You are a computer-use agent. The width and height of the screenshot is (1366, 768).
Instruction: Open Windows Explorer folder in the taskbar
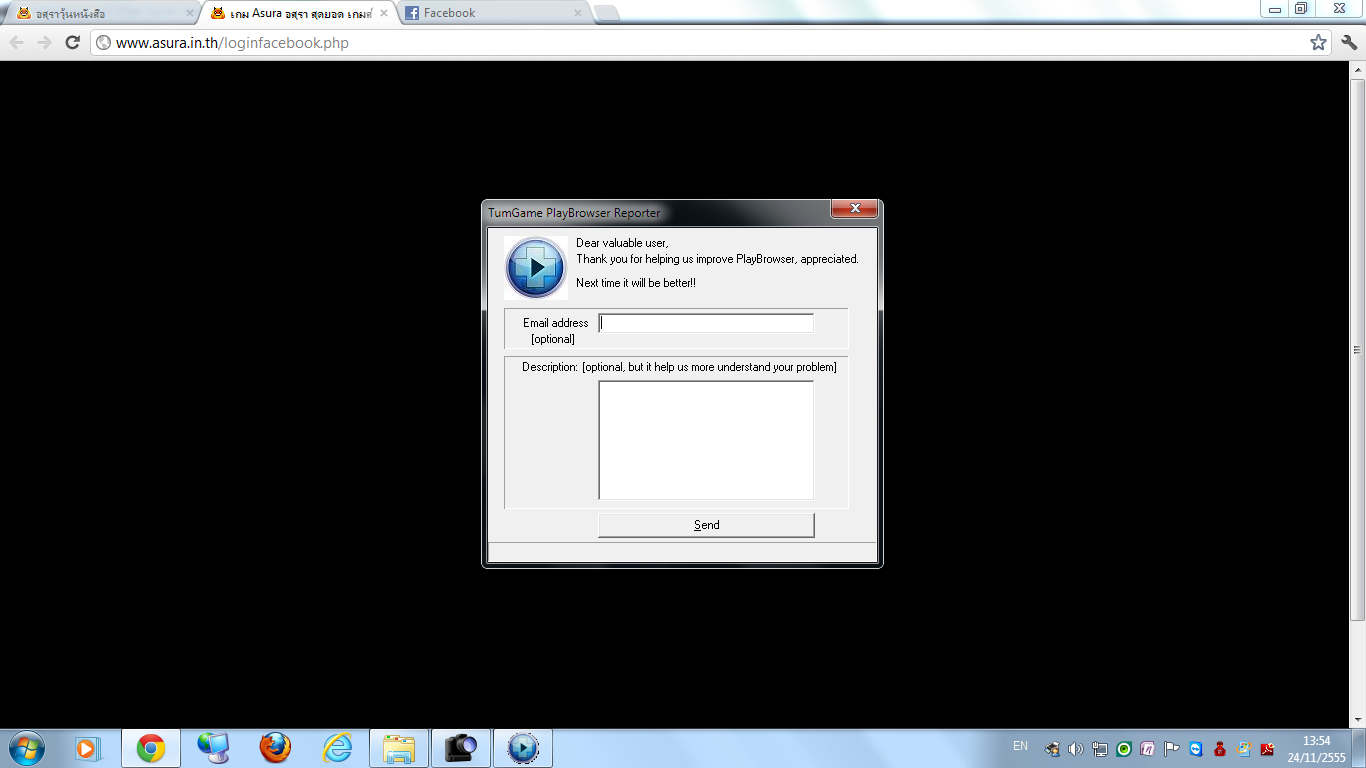tap(399, 747)
